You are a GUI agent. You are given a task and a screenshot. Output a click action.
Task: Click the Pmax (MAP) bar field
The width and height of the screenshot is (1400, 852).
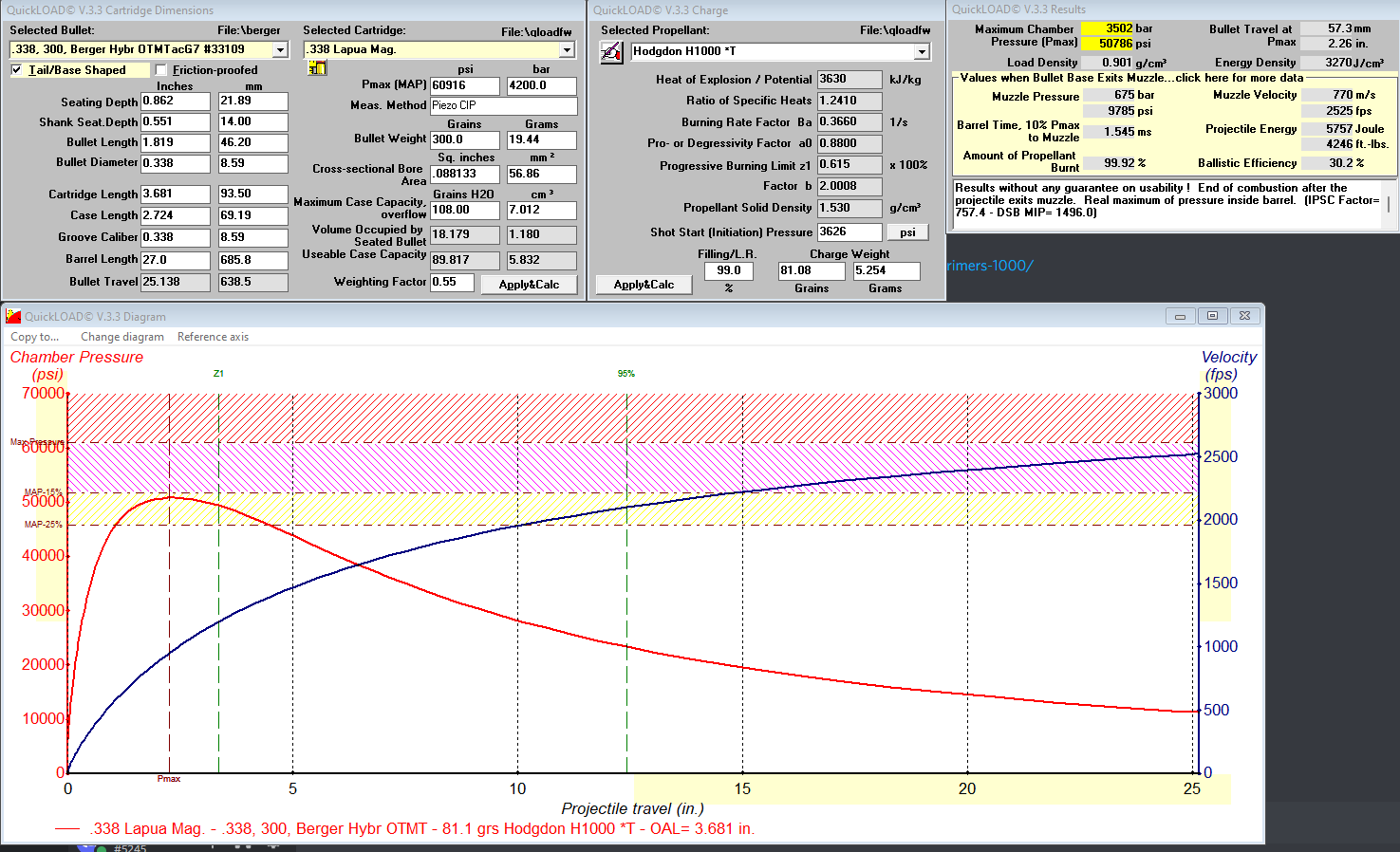click(x=541, y=85)
